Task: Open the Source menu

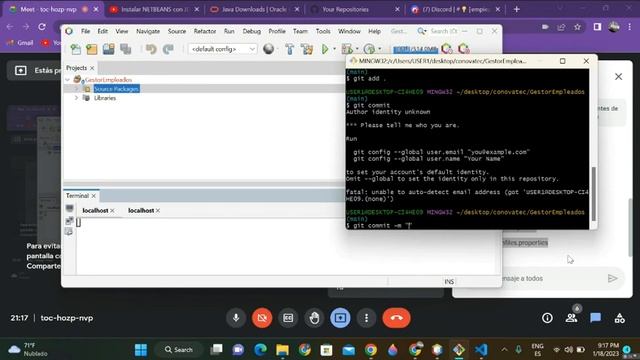Action: click(177, 31)
